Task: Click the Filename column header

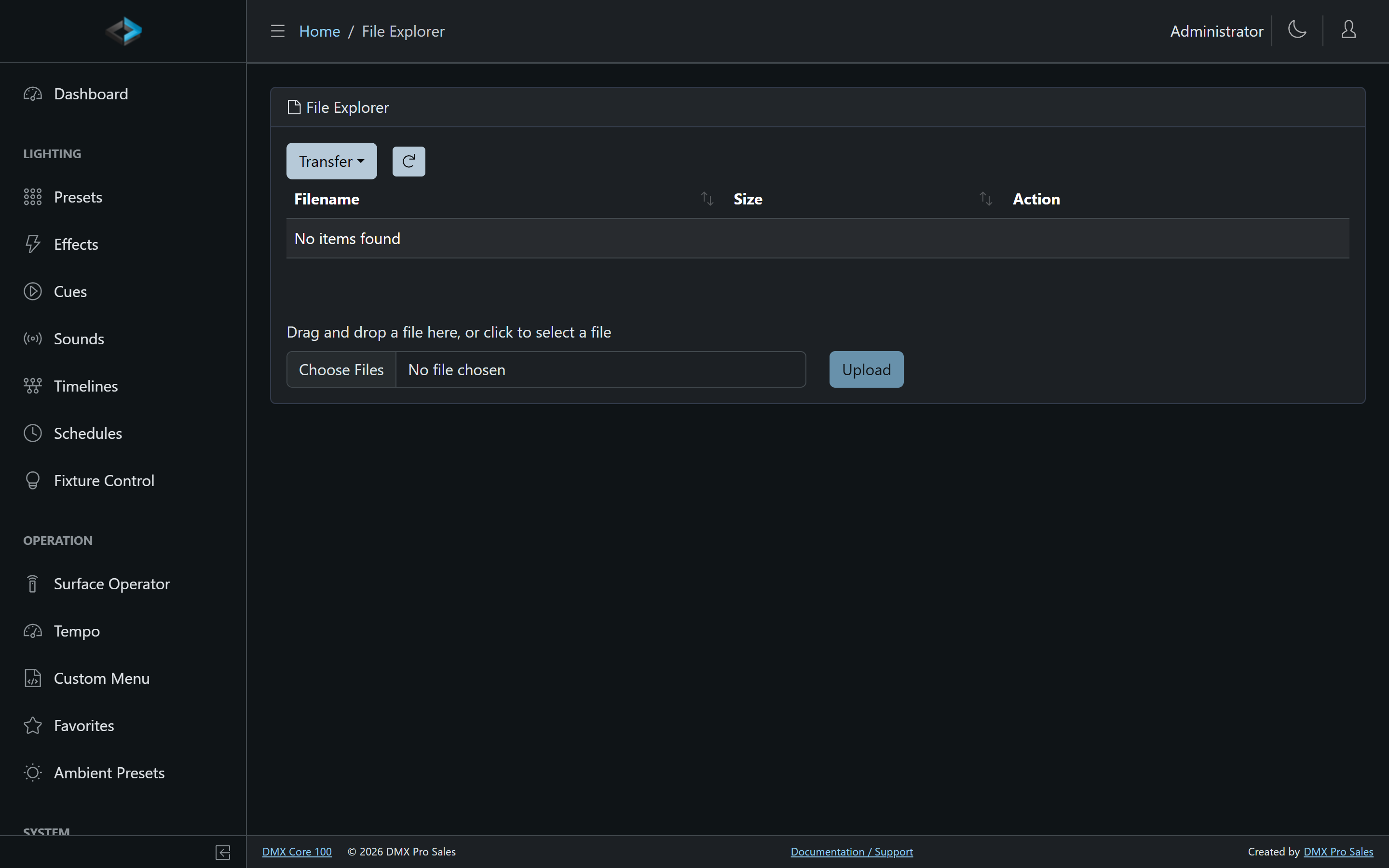Action: pyautogui.click(x=327, y=199)
